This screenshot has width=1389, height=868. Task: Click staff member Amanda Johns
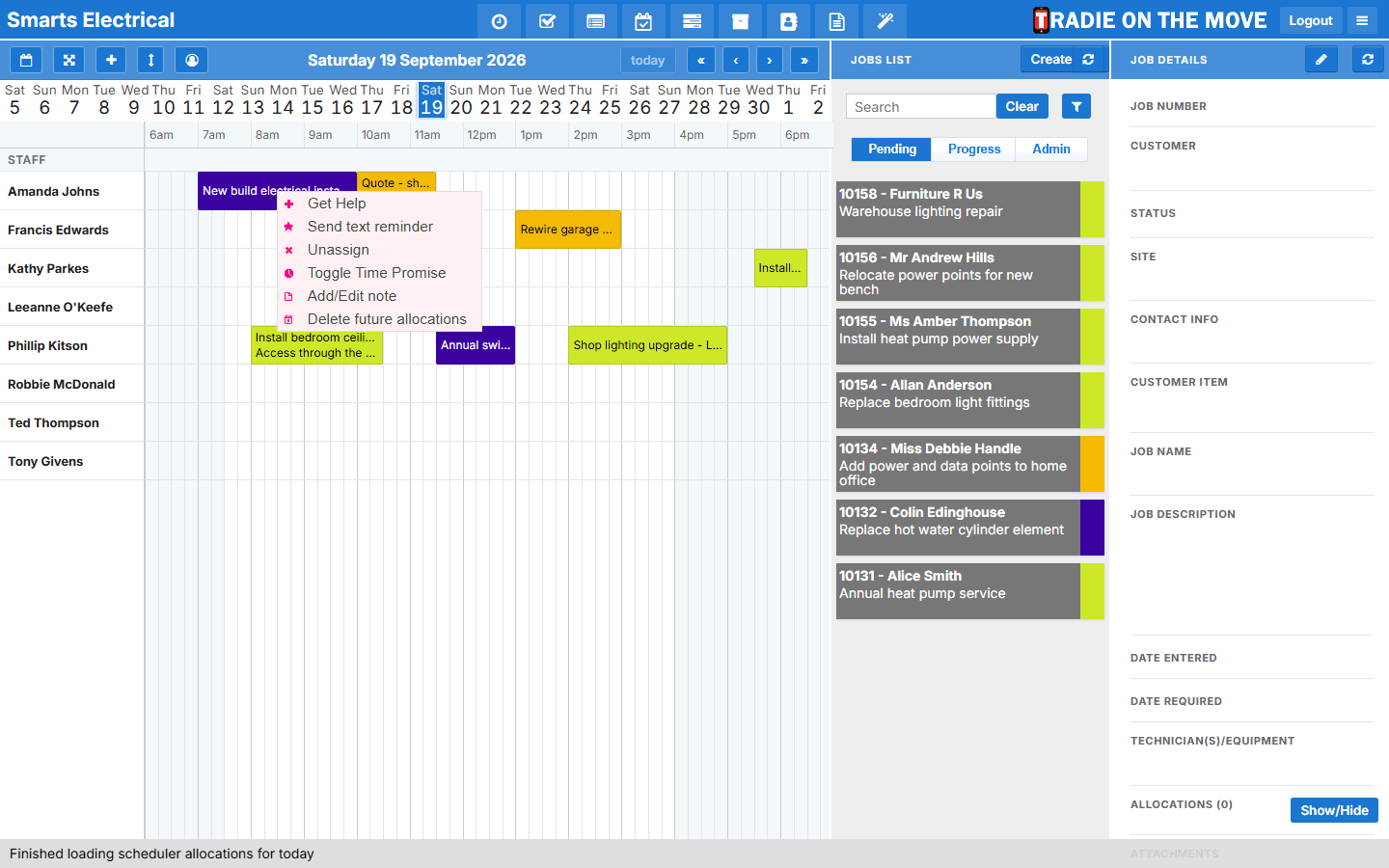[54, 191]
